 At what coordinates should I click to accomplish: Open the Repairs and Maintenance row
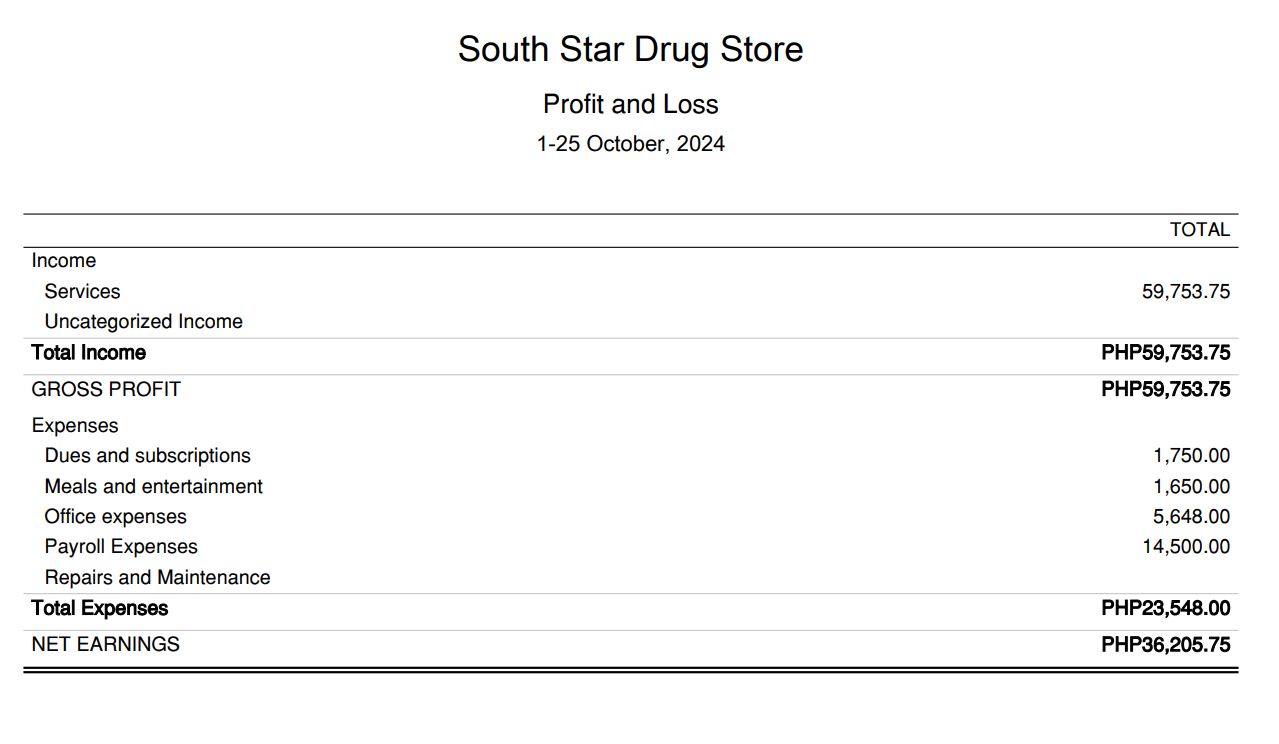(157, 578)
